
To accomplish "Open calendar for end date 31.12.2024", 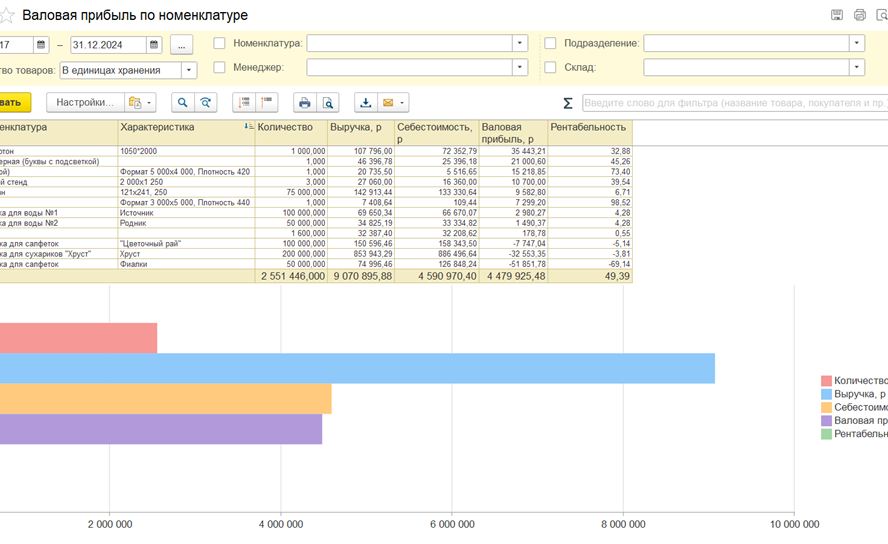I will (x=154, y=45).
